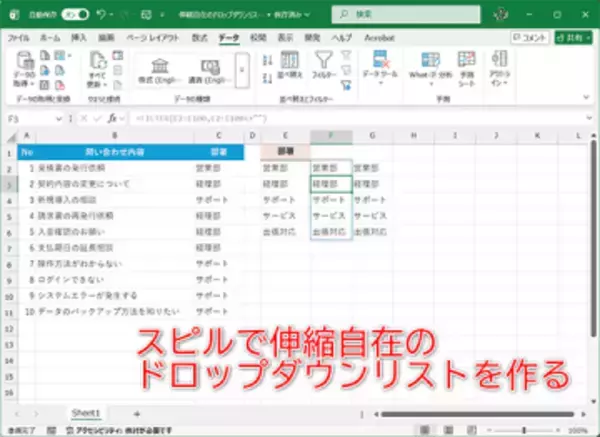
Task: Select active cell F3 '経理部'
Action: click(331, 184)
